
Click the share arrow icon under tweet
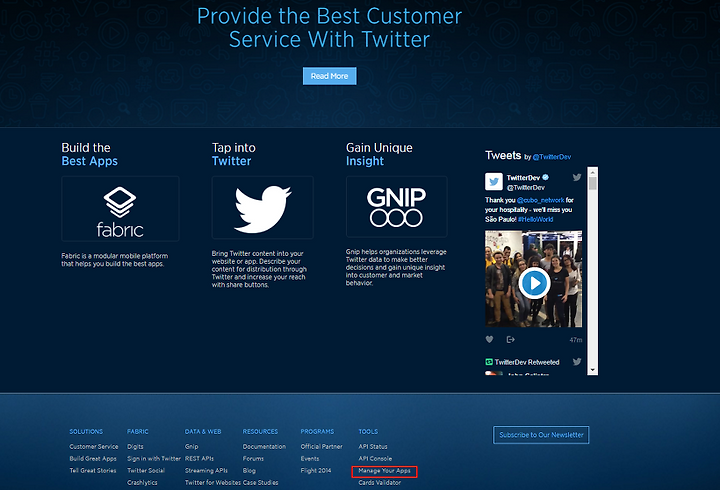tap(510, 339)
